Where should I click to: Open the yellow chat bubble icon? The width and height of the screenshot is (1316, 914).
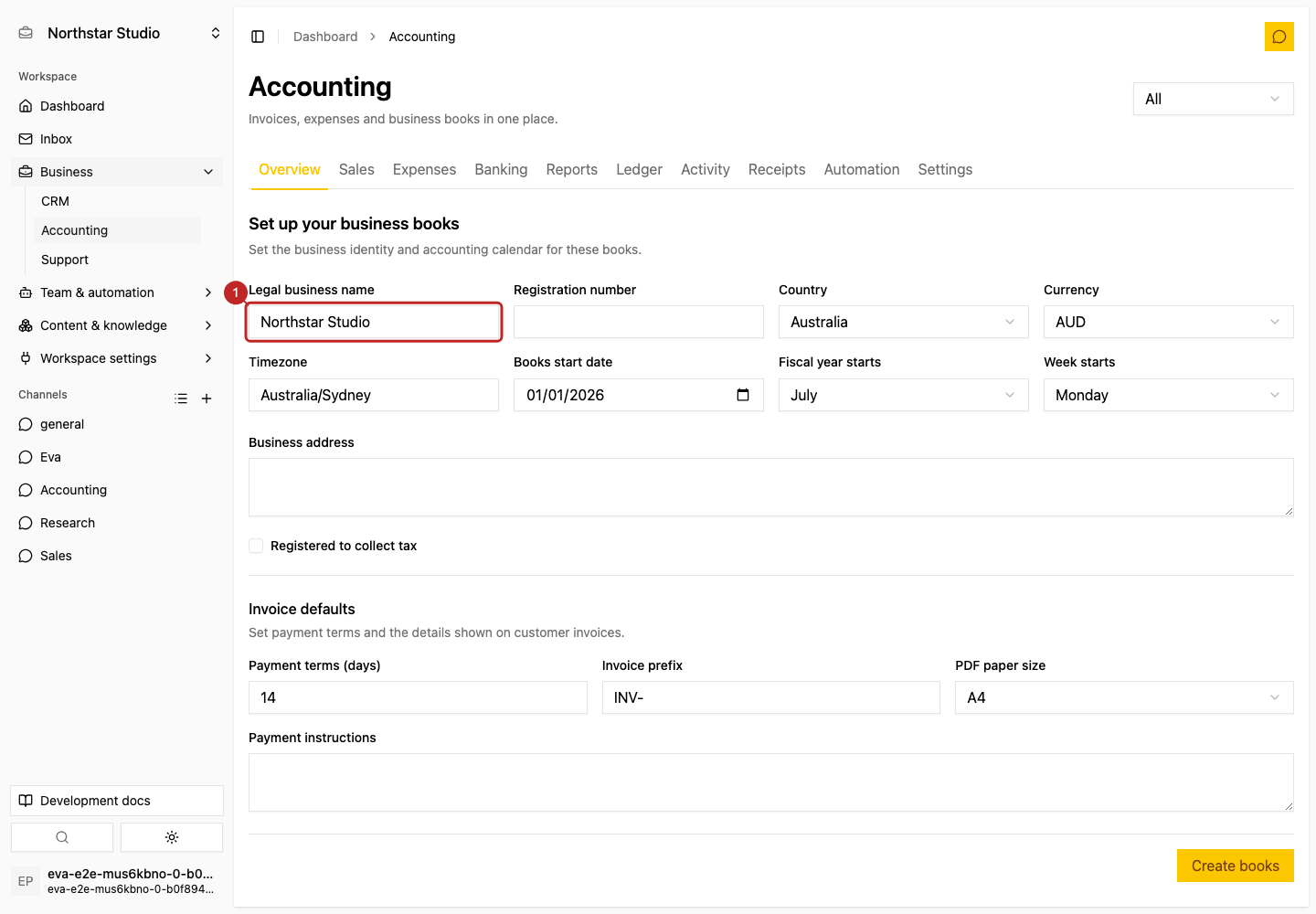click(x=1279, y=37)
